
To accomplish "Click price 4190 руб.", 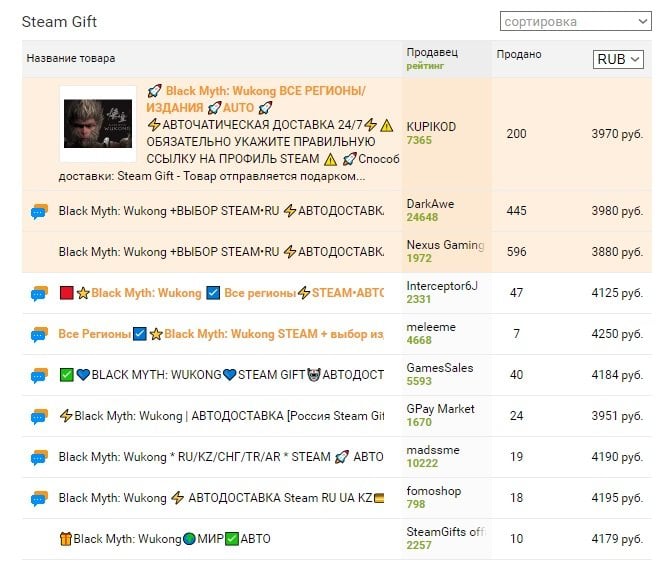I will click(617, 457).
